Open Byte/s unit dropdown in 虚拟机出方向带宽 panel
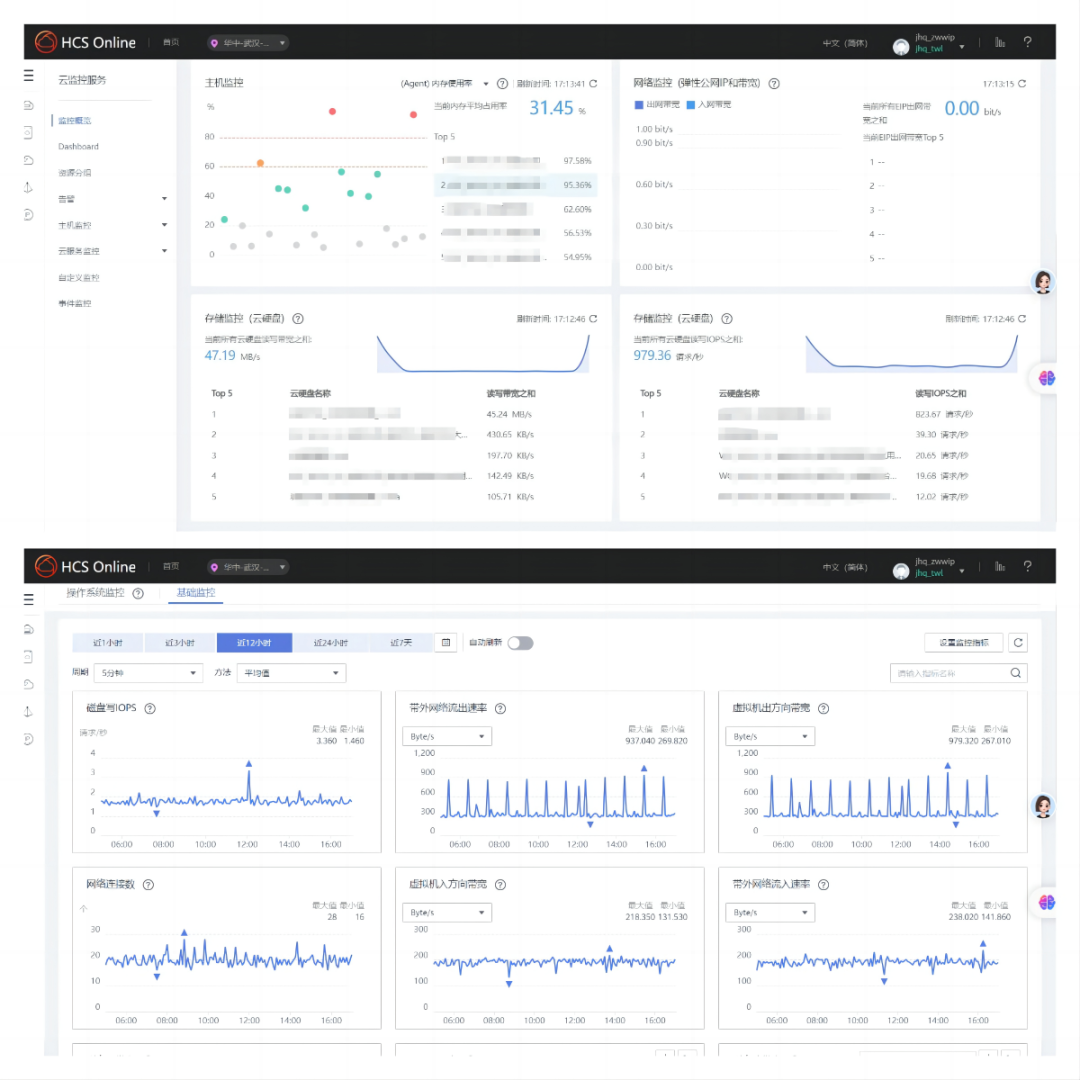The height and width of the screenshot is (1080, 1080). click(x=769, y=736)
